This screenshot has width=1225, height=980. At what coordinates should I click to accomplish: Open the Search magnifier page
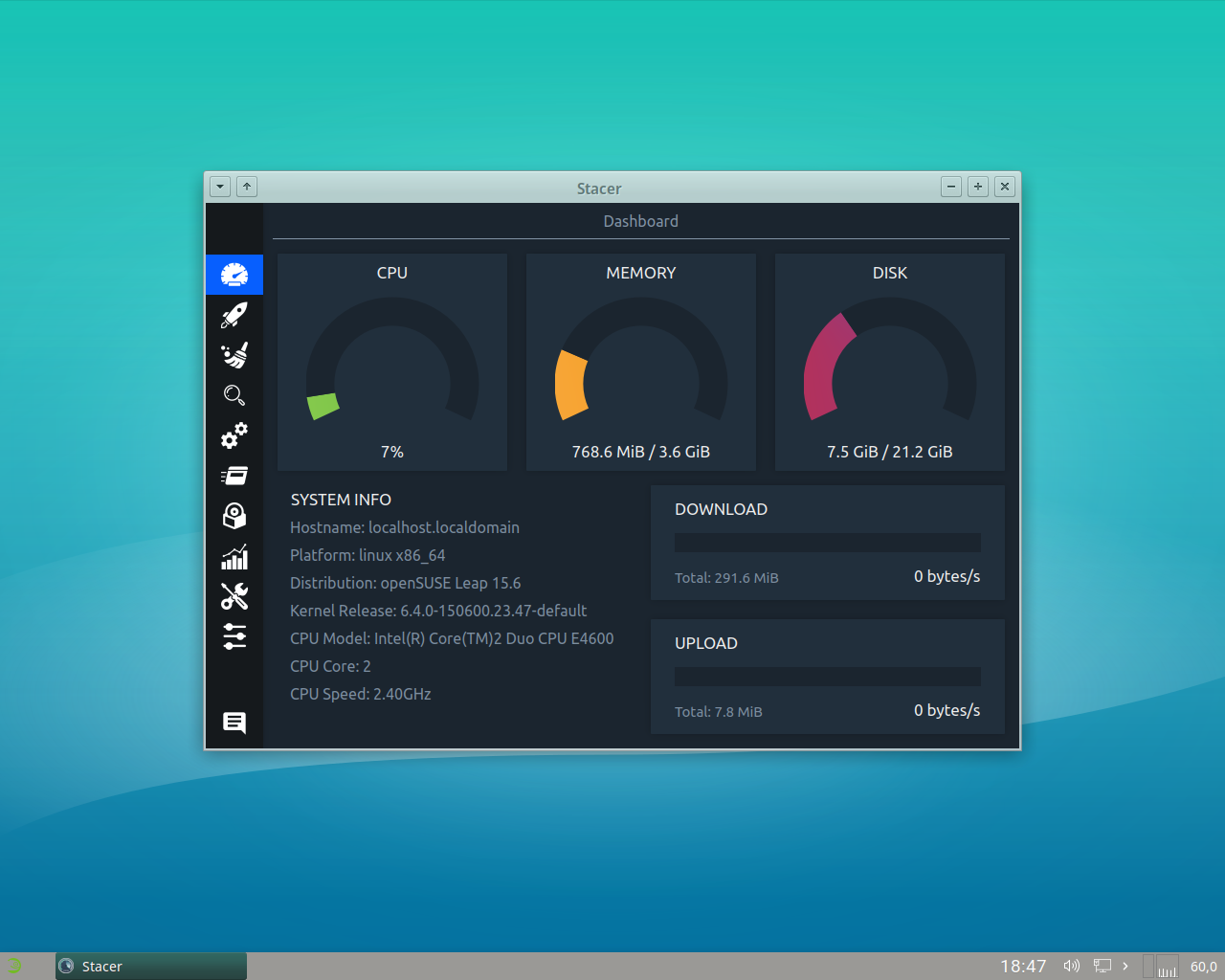pyautogui.click(x=234, y=395)
